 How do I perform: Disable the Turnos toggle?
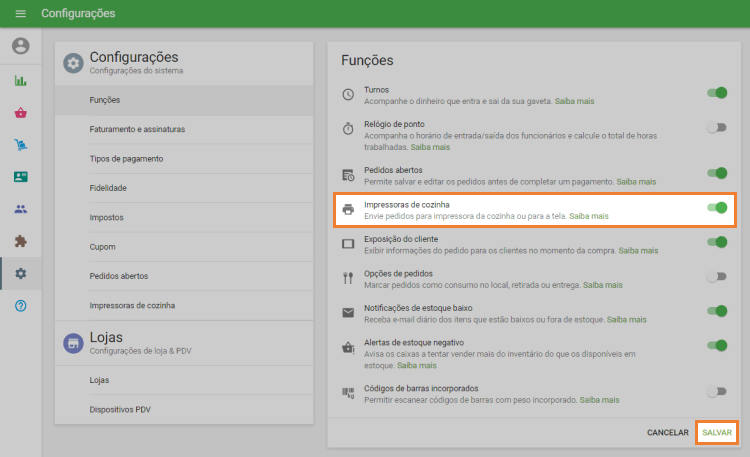click(x=716, y=93)
